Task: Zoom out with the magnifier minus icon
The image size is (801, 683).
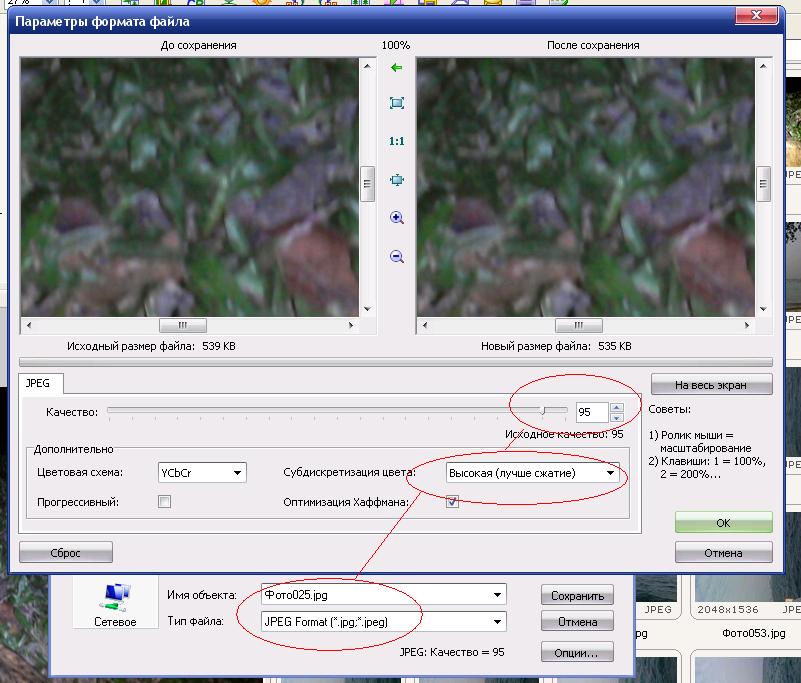Action: [396, 257]
